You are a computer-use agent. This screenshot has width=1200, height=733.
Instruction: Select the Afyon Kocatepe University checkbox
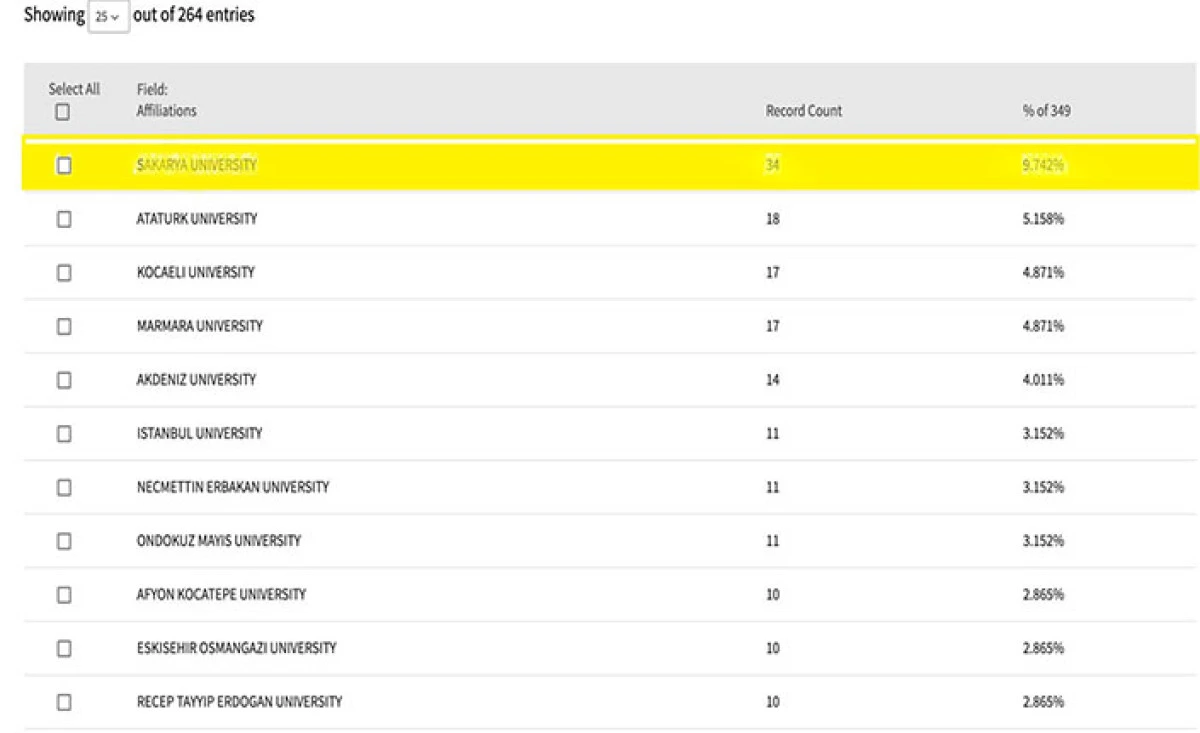pyautogui.click(x=64, y=595)
